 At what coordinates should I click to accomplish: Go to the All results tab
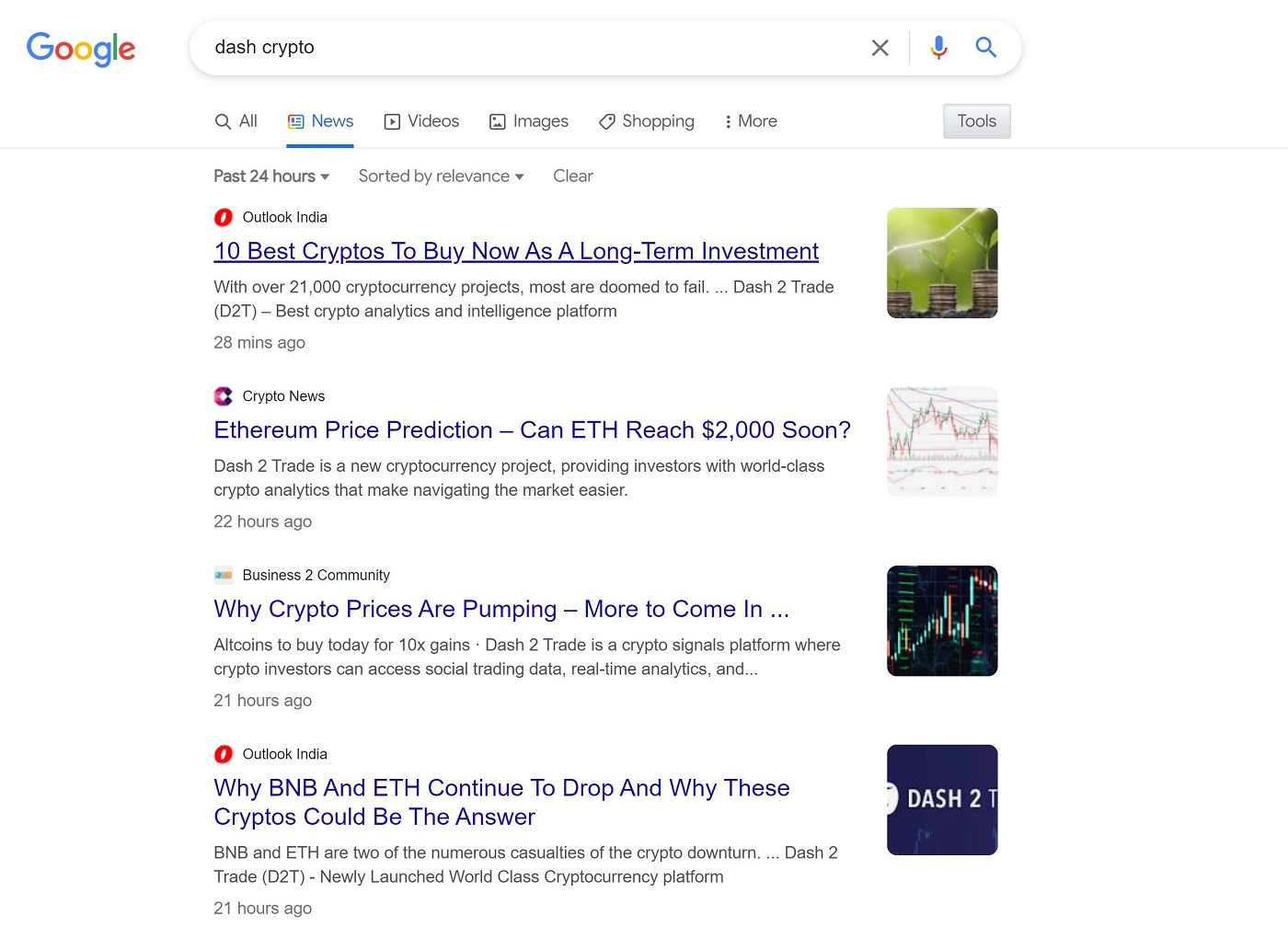tap(236, 121)
